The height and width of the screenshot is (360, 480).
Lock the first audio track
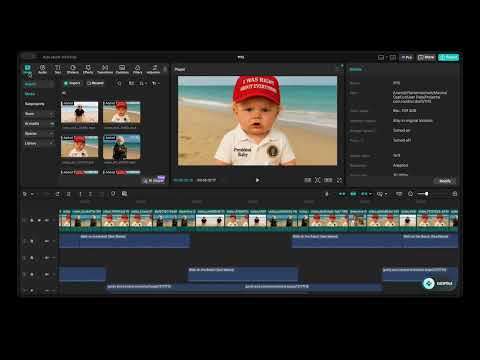click(x=32, y=241)
